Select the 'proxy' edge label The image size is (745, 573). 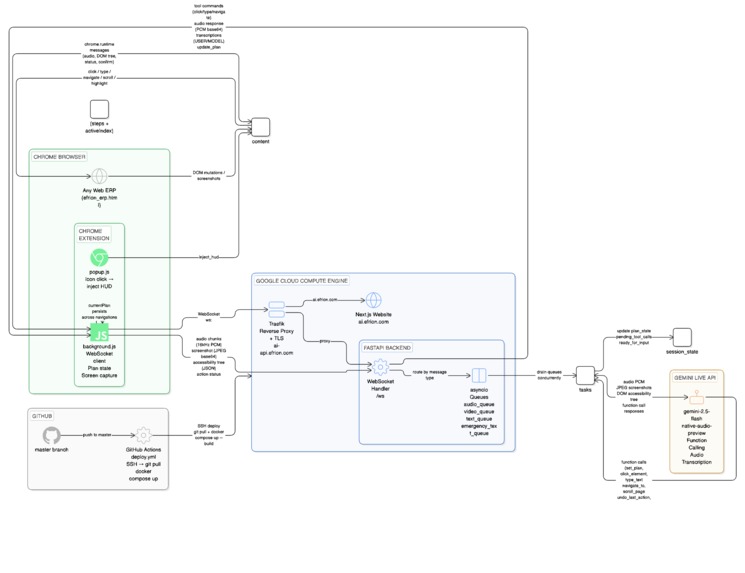(x=325, y=341)
